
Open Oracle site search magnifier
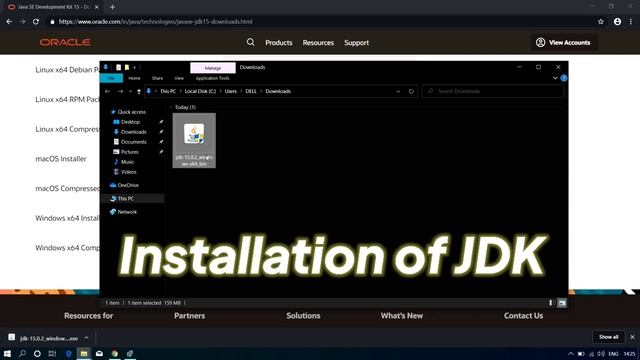point(251,42)
